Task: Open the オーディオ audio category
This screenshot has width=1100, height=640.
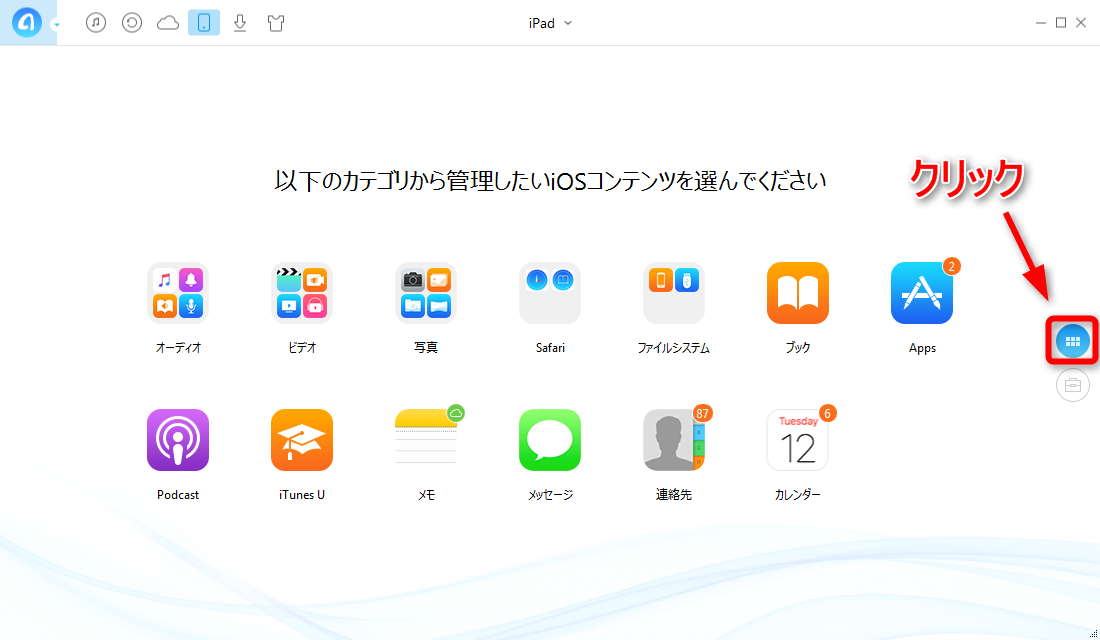Action: pyautogui.click(x=177, y=293)
